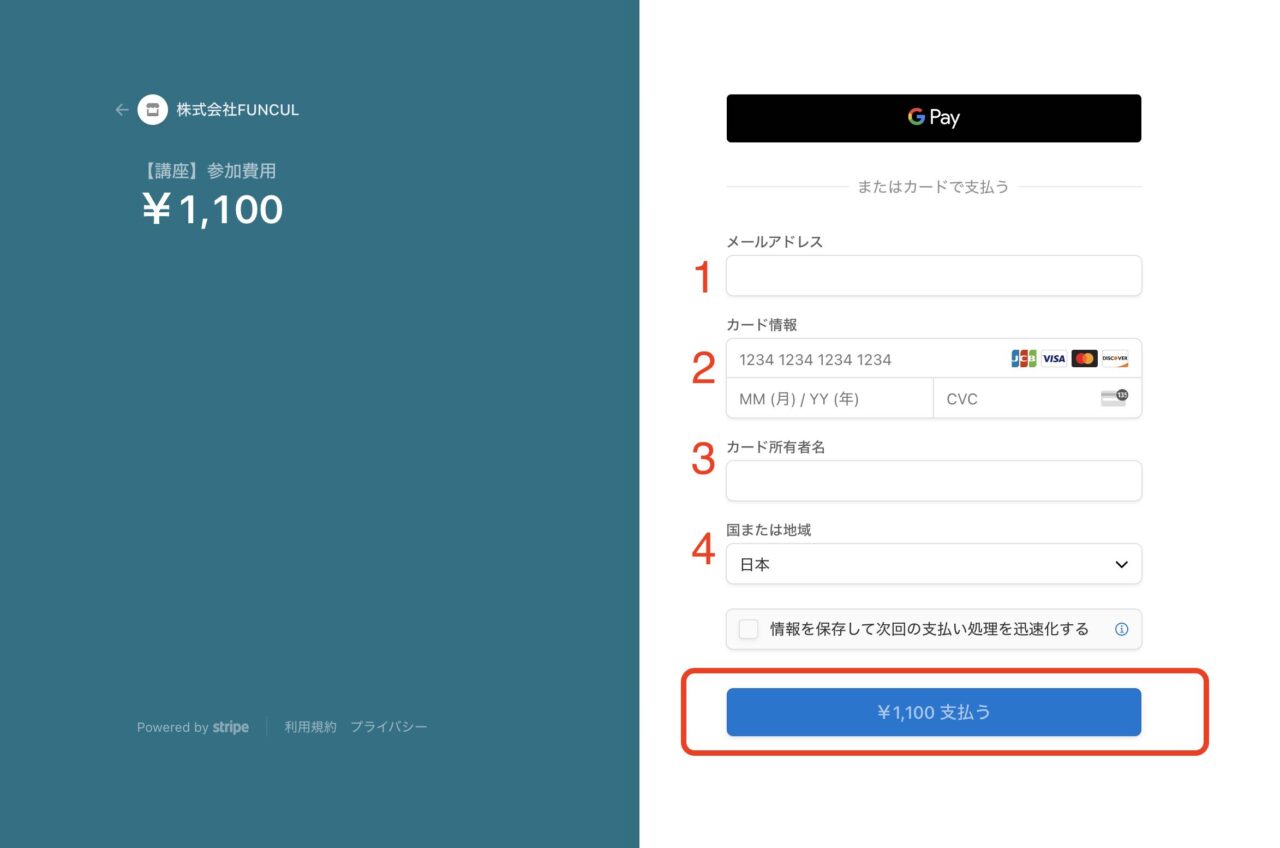Open the プライバシー privacy link
The width and height of the screenshot is (1280, 848).
388,727
